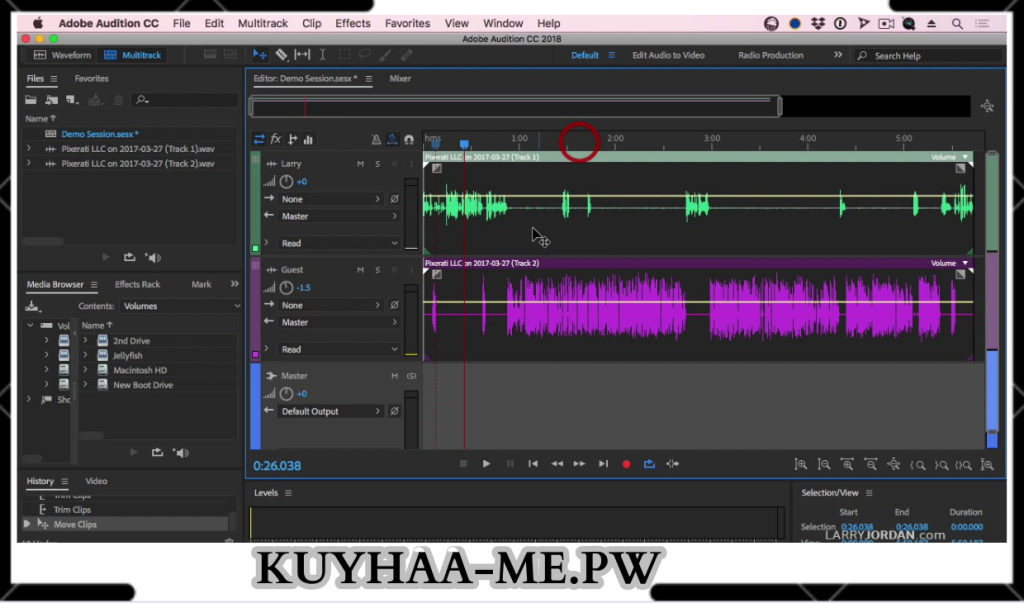1024x603 pixels.
Task: Open Contents Volumes dropdown
Action: (180, 306)
